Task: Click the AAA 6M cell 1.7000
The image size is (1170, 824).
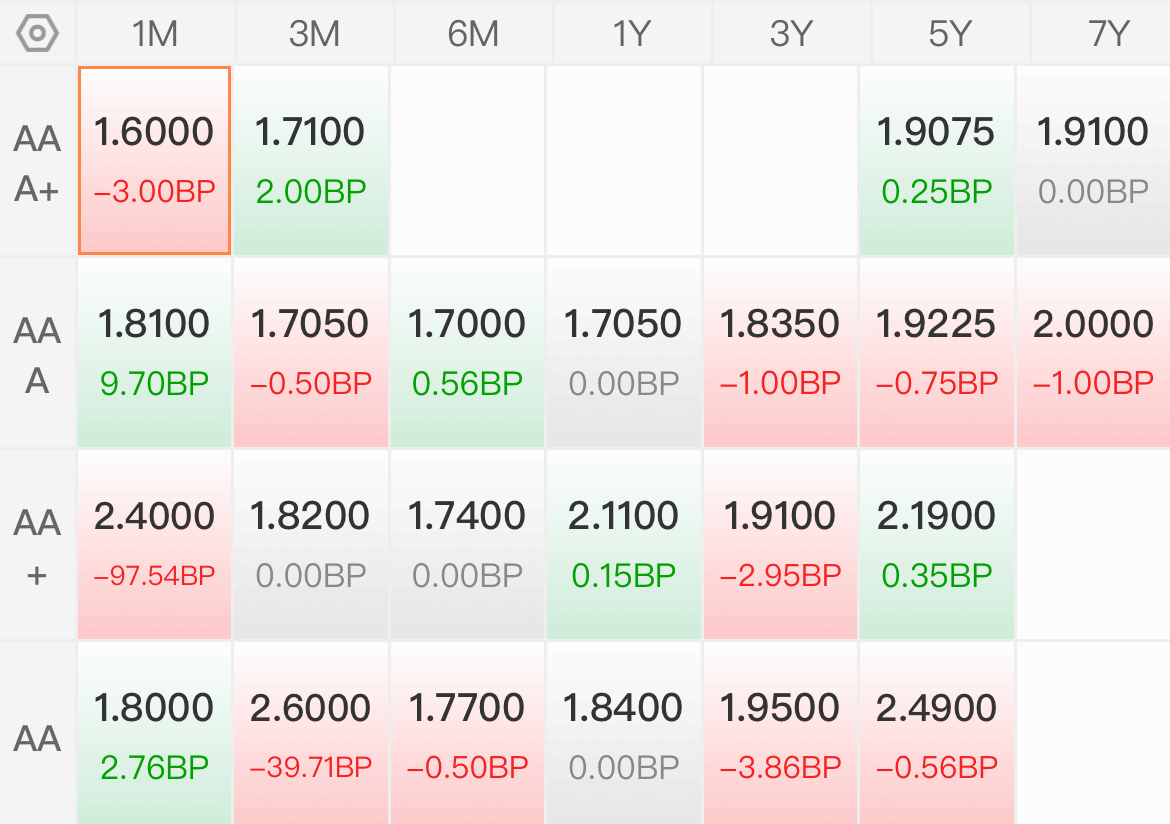Action: click(467, 352)
